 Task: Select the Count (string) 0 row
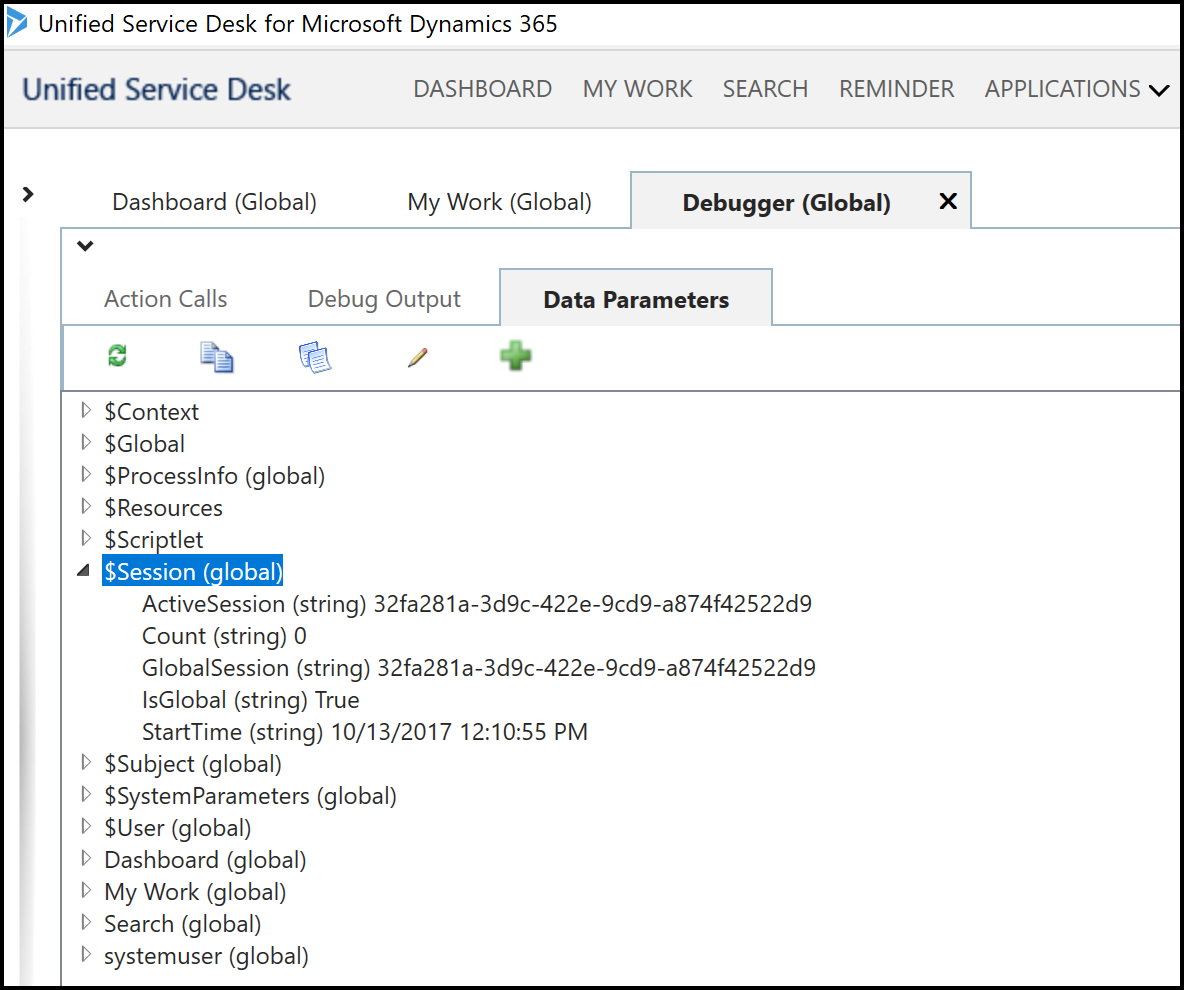point(224,635)
